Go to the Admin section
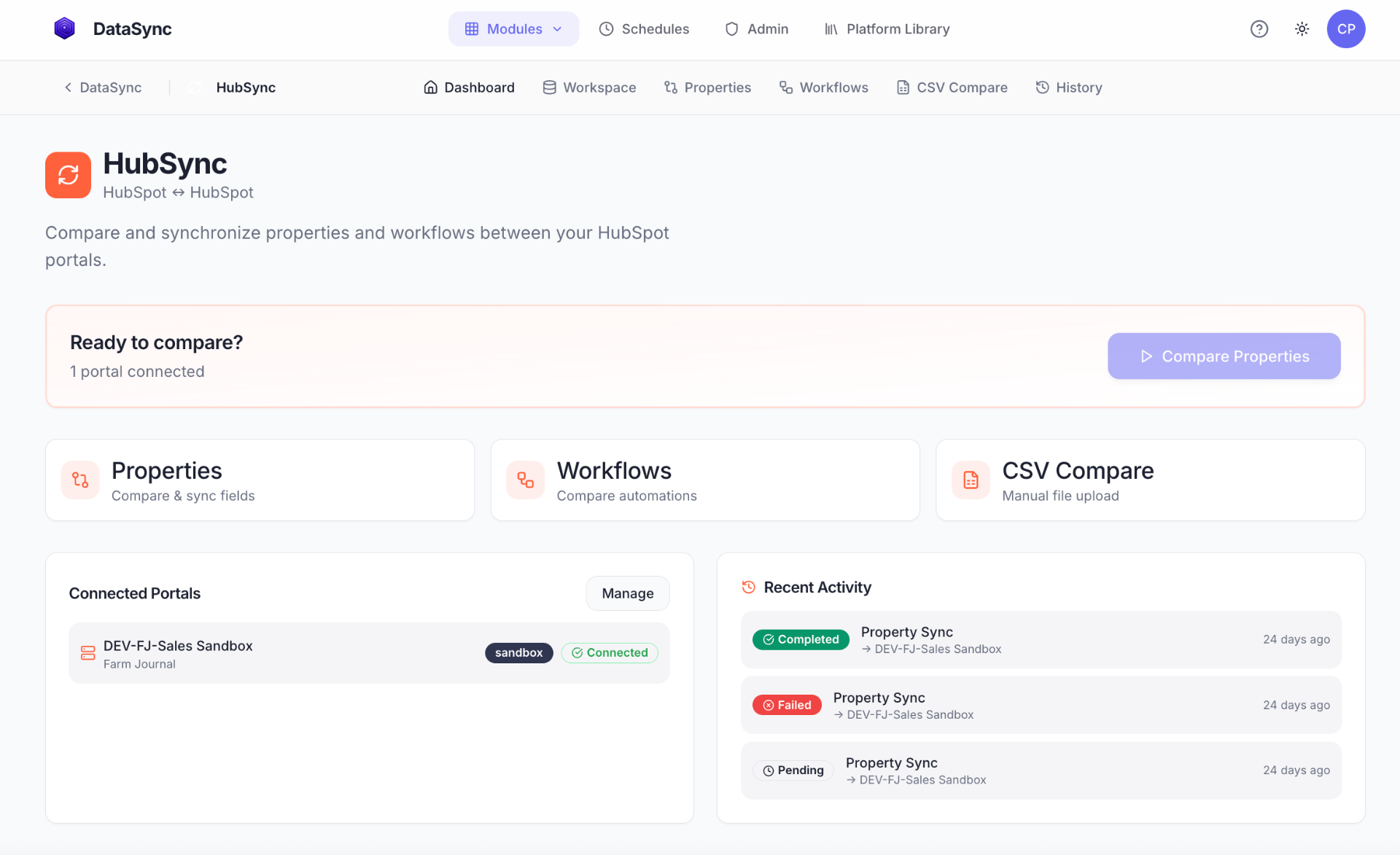This screenshot has width=1400, height=855. click(x=756, y=29)
